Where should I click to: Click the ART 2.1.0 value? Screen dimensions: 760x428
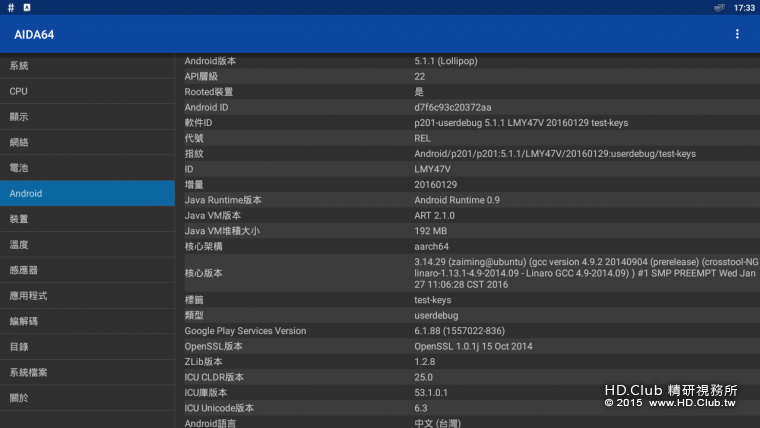(434, 216)
